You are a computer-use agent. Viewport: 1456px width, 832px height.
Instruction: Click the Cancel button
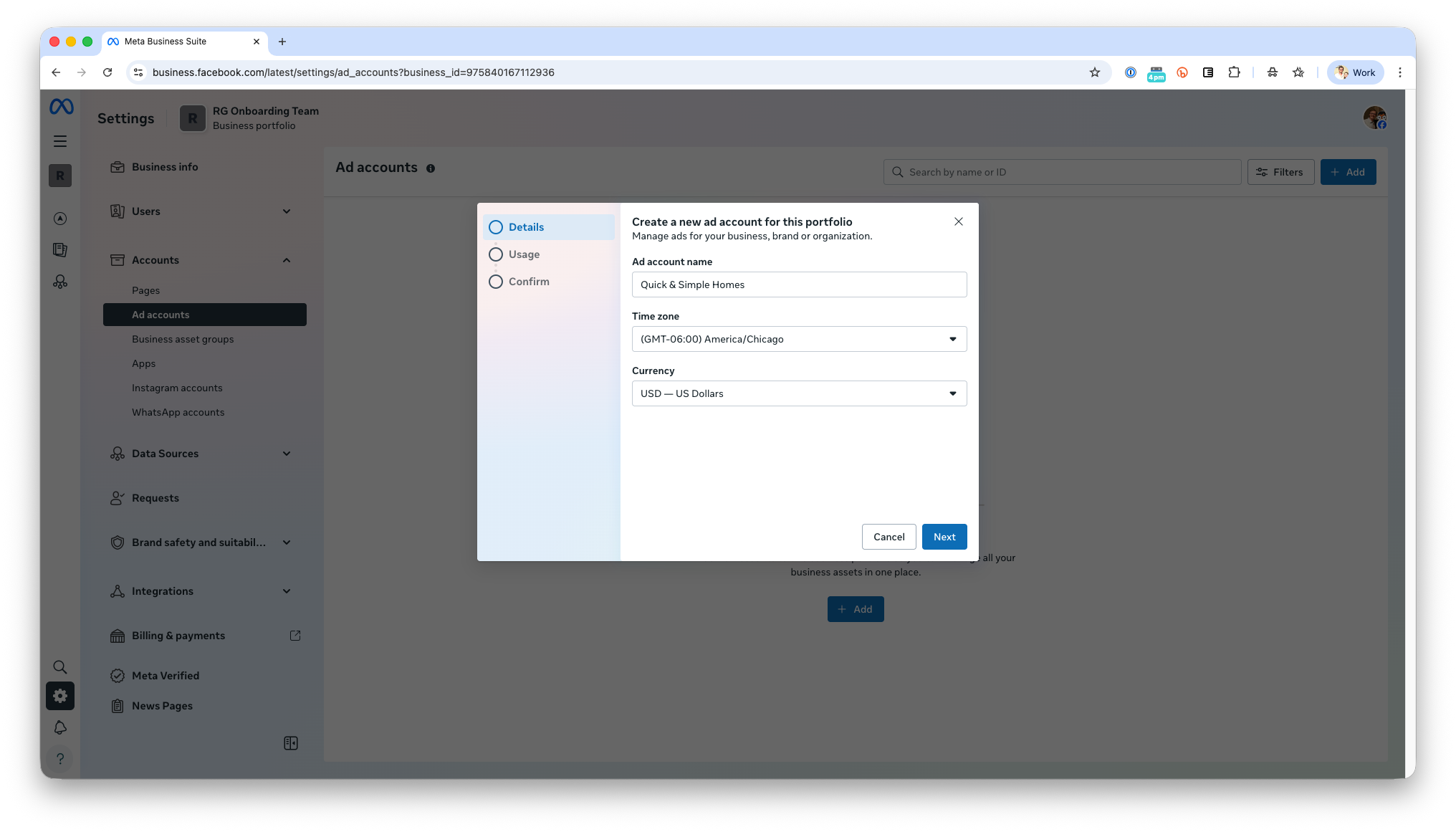pos(889,537)
